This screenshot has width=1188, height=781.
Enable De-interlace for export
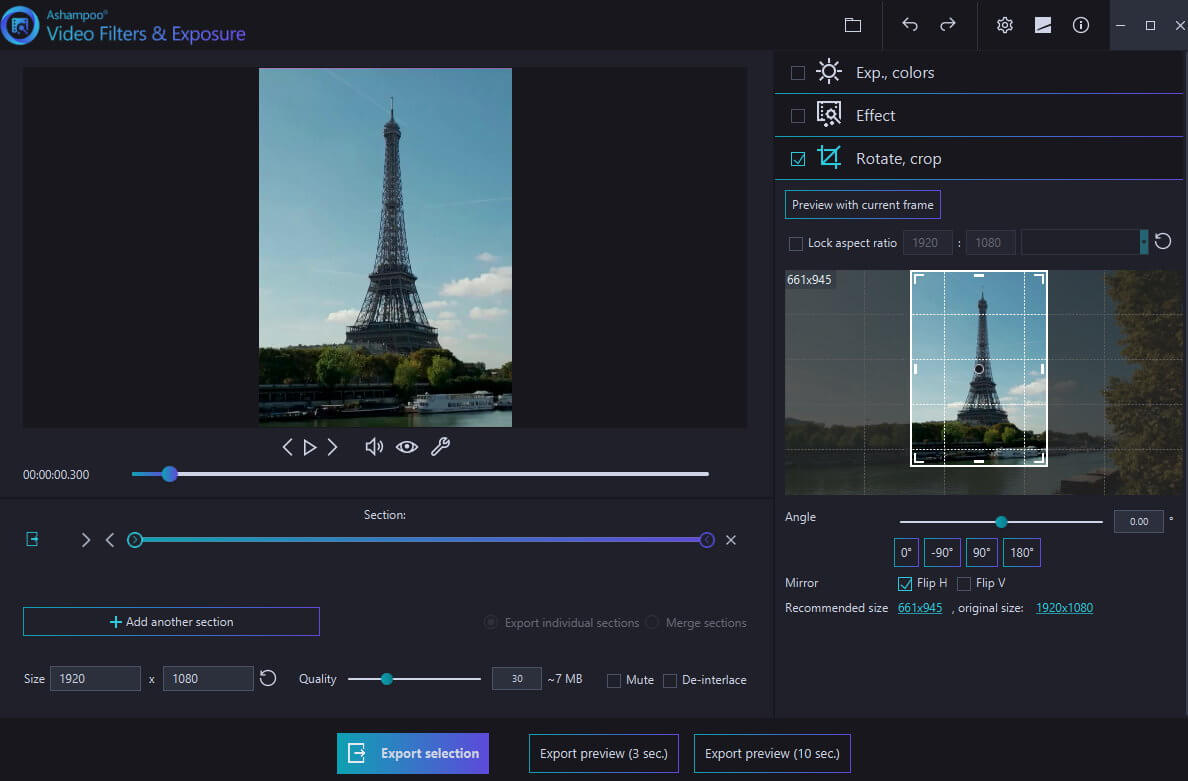669,680
